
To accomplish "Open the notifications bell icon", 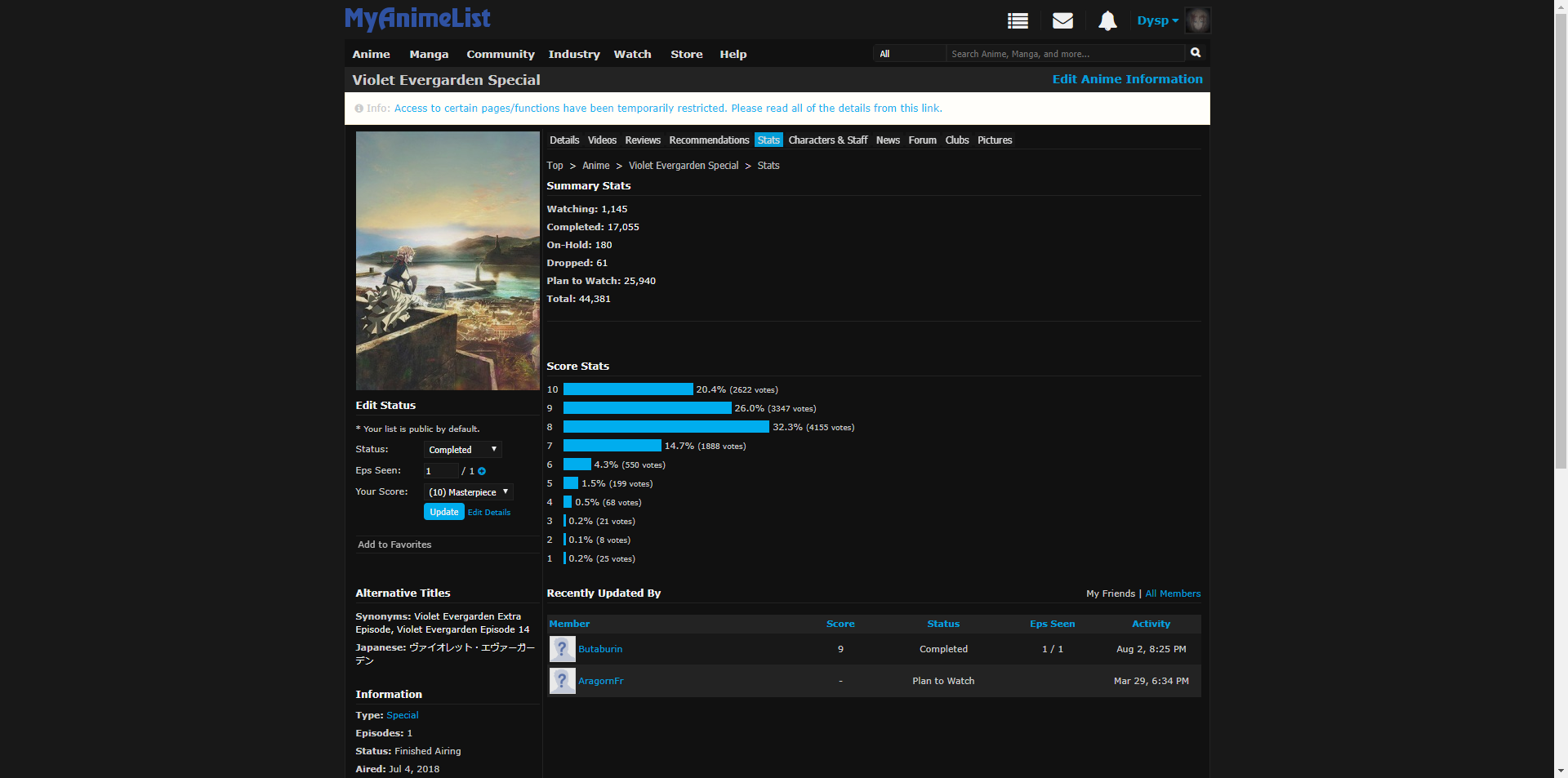I will click(x=1107, y=21).
